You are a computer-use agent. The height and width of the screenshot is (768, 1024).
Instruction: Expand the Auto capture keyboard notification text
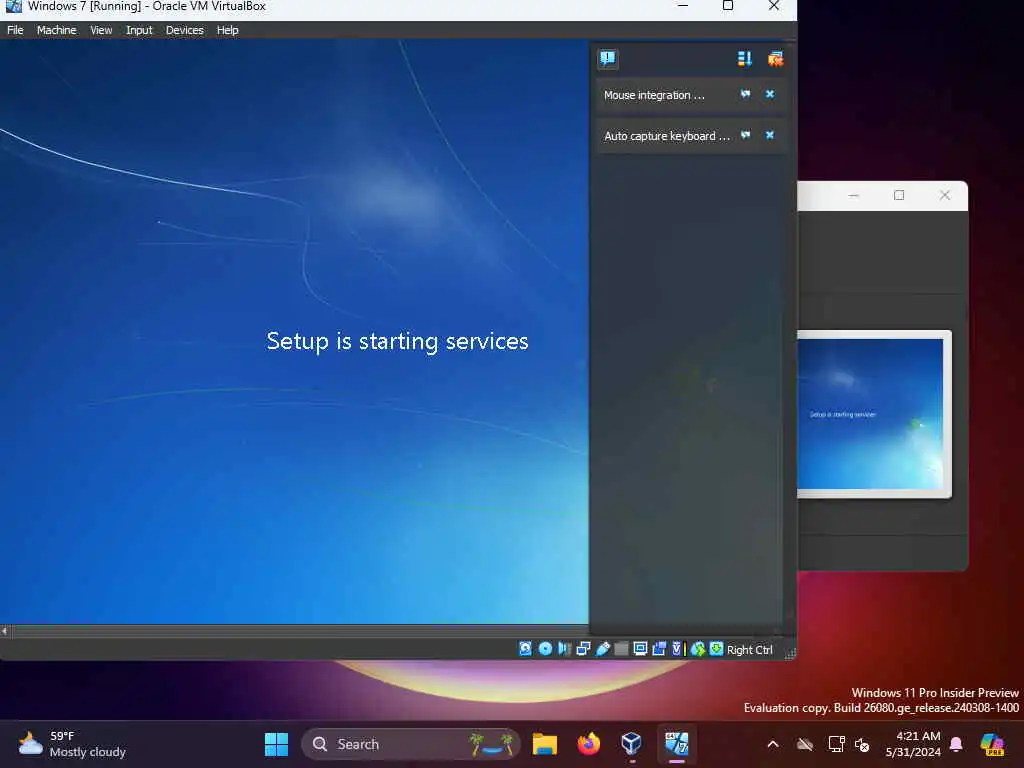click(x=667, y=136)
